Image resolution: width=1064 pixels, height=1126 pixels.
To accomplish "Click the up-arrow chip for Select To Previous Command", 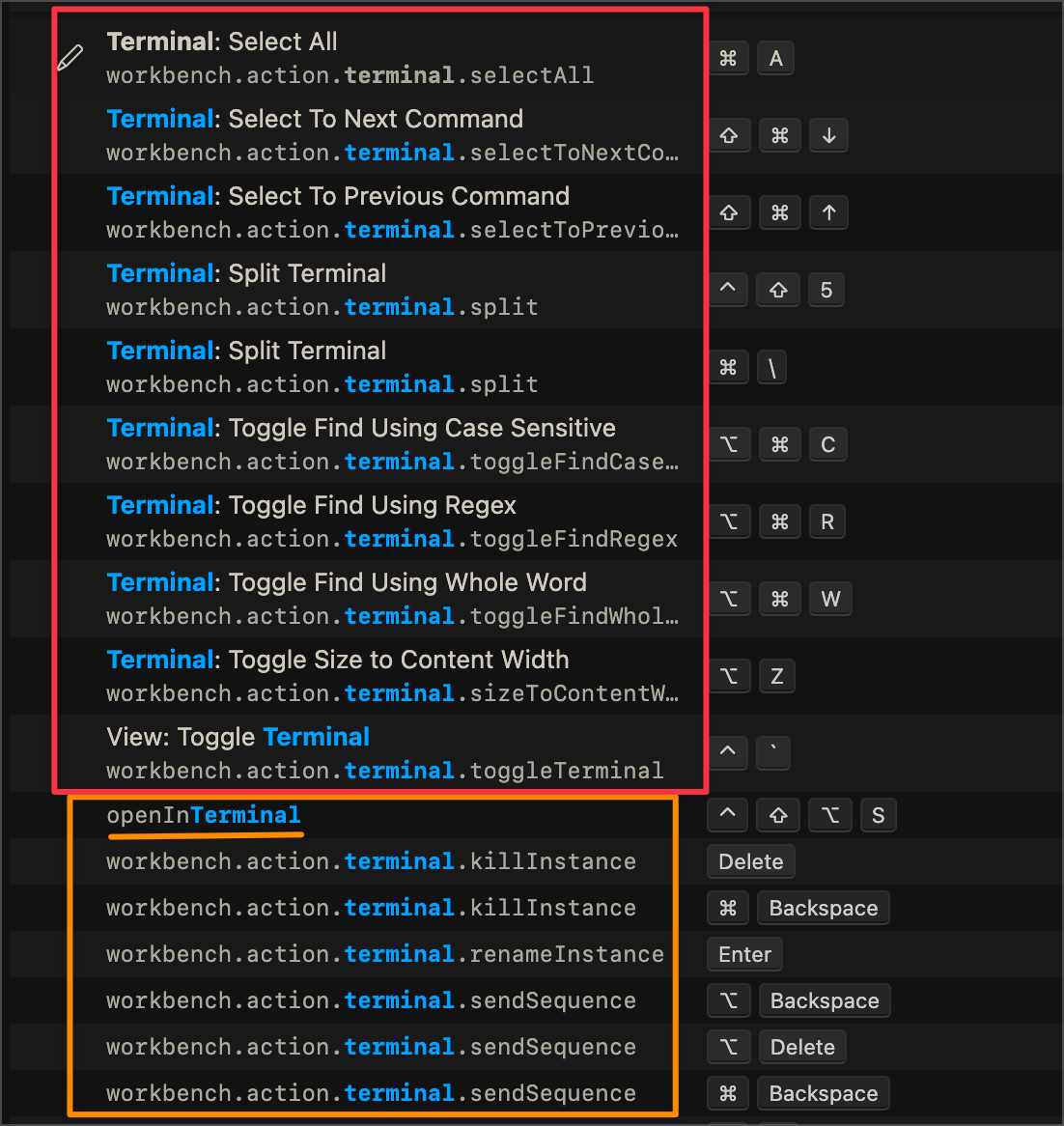I will pos(828,212).
